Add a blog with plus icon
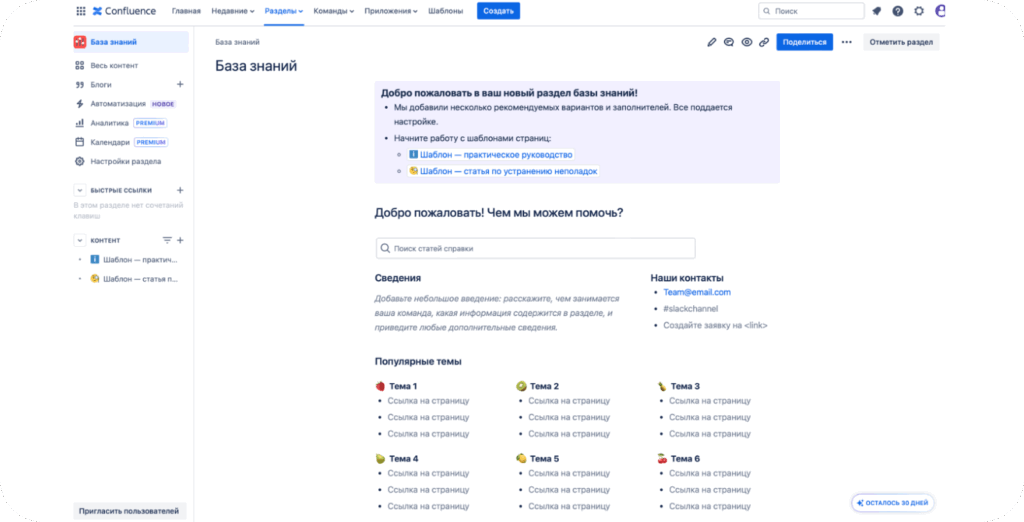This screenshot has width=1024, height=522. 180,85
